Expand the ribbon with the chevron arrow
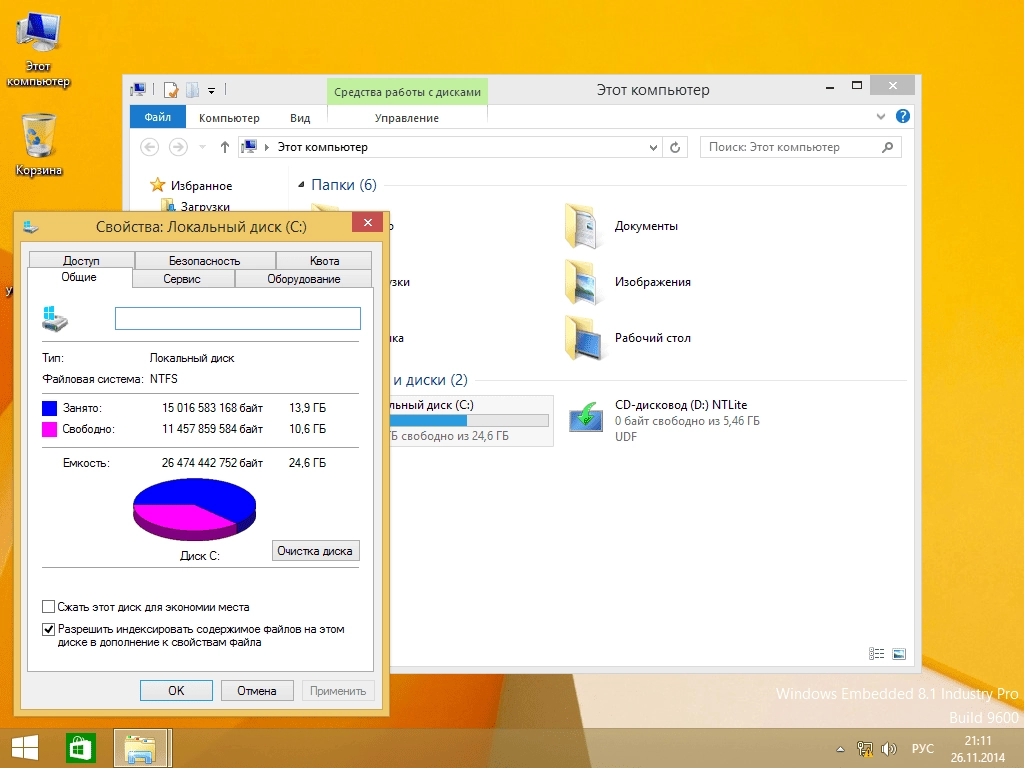The image size is (1024, 768). coord(880,116)
